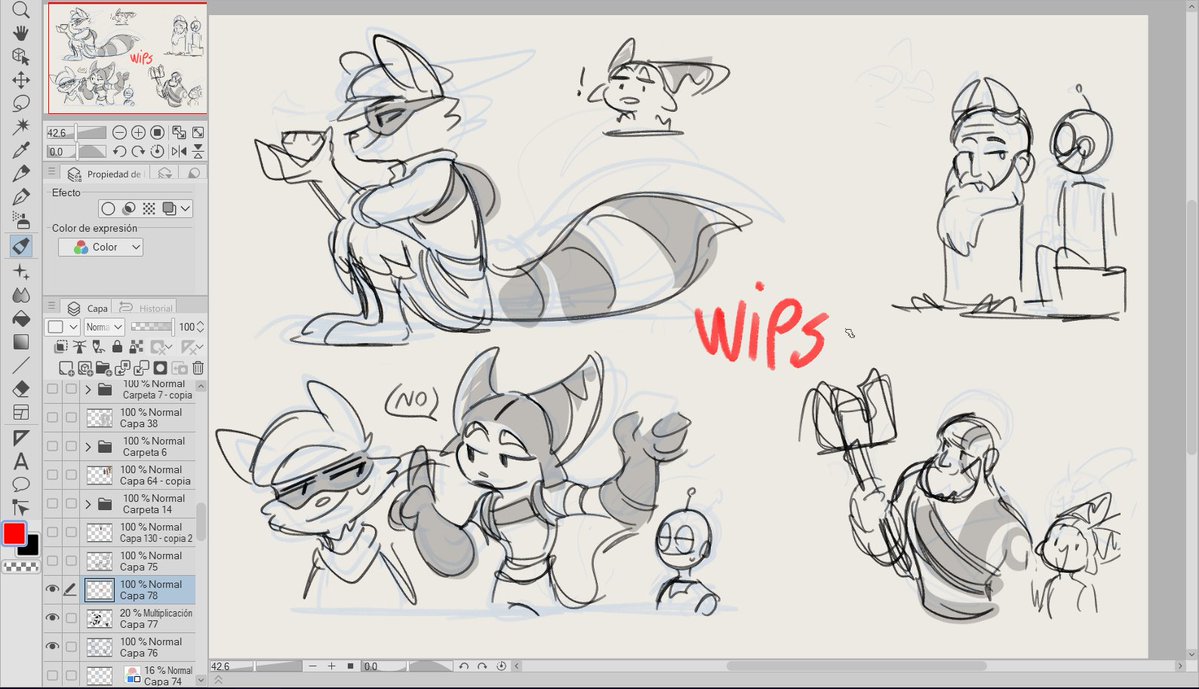Show the Capa 75 layer
Image resolution: width=1199 pixels, height=689 pixels.
[52, 561]
